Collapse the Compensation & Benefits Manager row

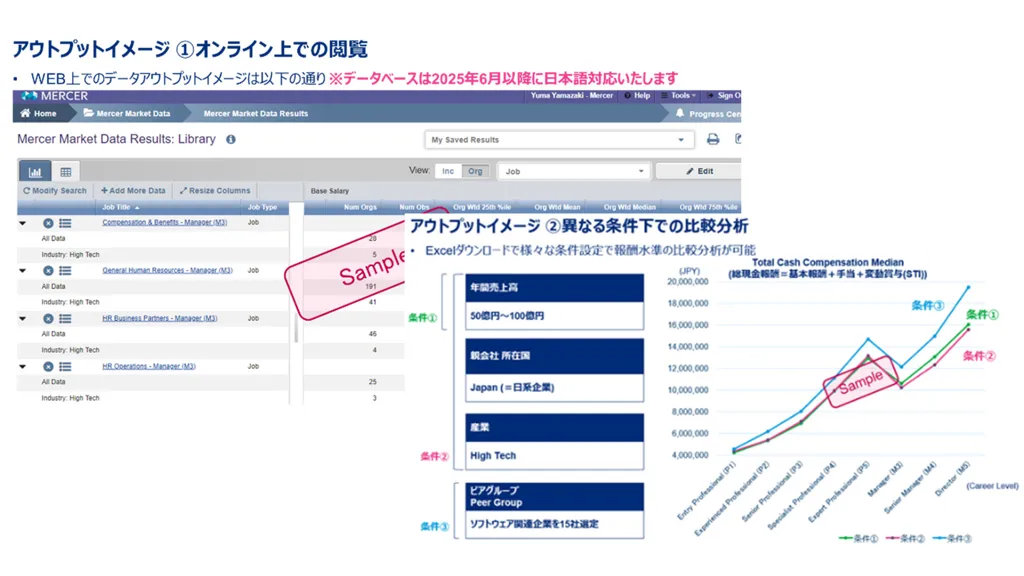[23, 223]
